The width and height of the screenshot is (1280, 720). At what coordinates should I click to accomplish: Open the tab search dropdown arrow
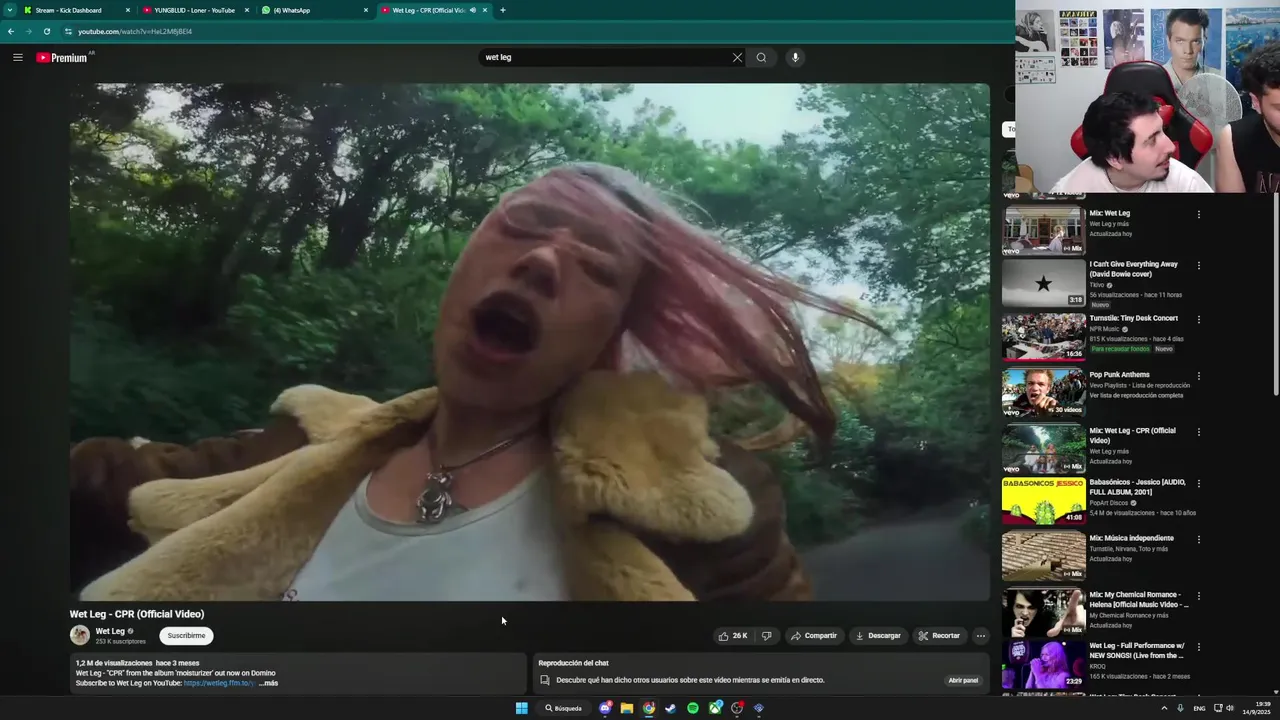pos(10,10)
